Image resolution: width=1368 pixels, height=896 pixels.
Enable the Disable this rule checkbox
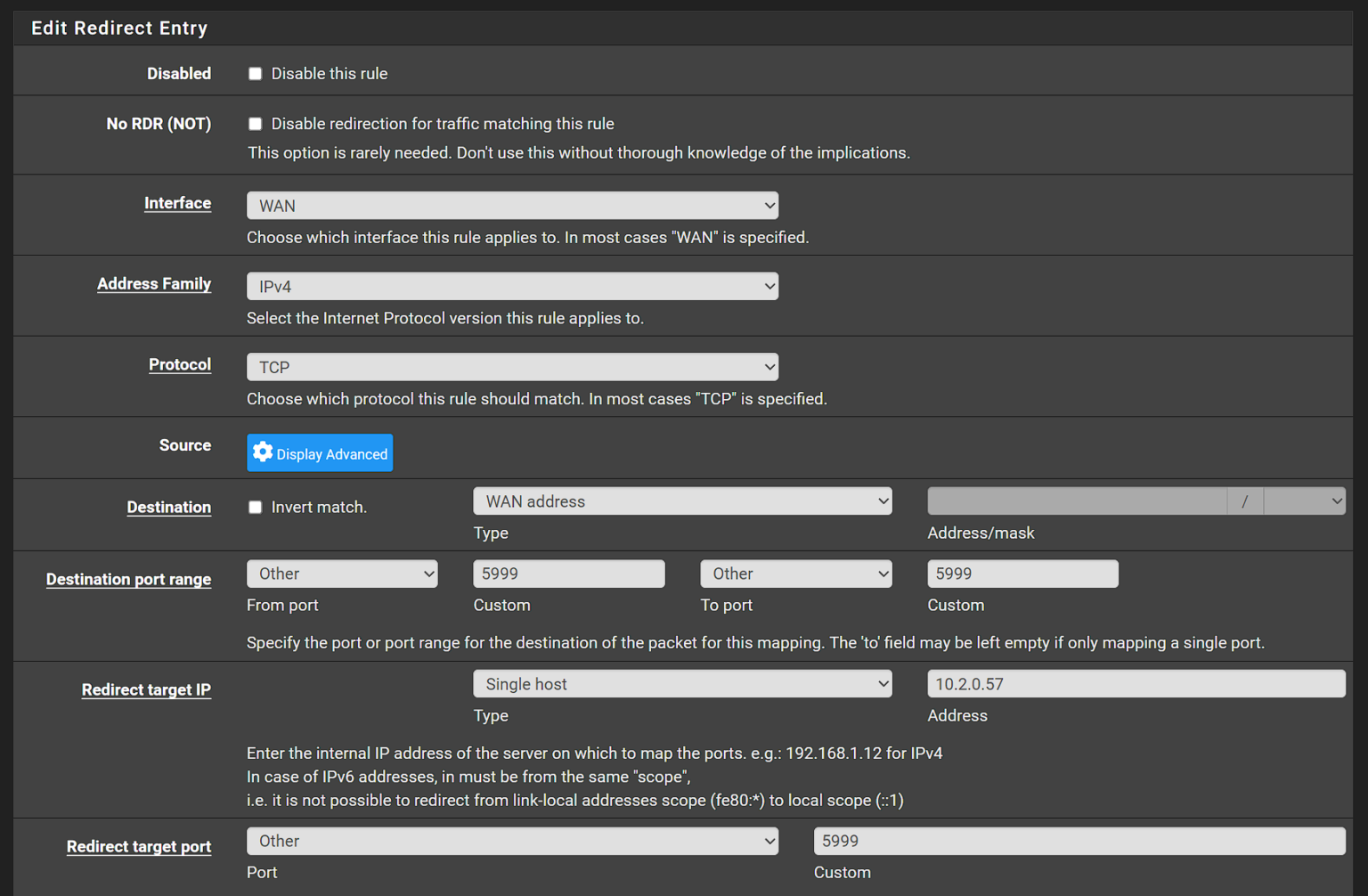256,74
